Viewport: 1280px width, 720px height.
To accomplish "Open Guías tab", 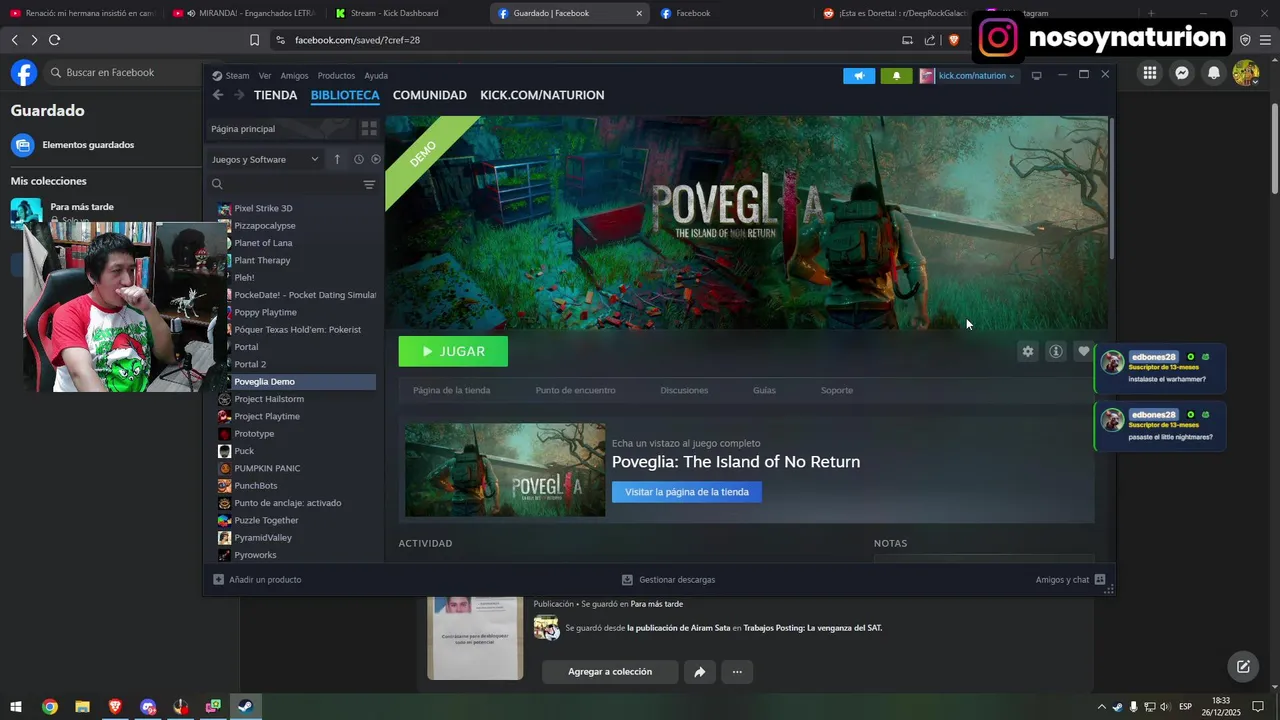I will [x=764, y=390].
